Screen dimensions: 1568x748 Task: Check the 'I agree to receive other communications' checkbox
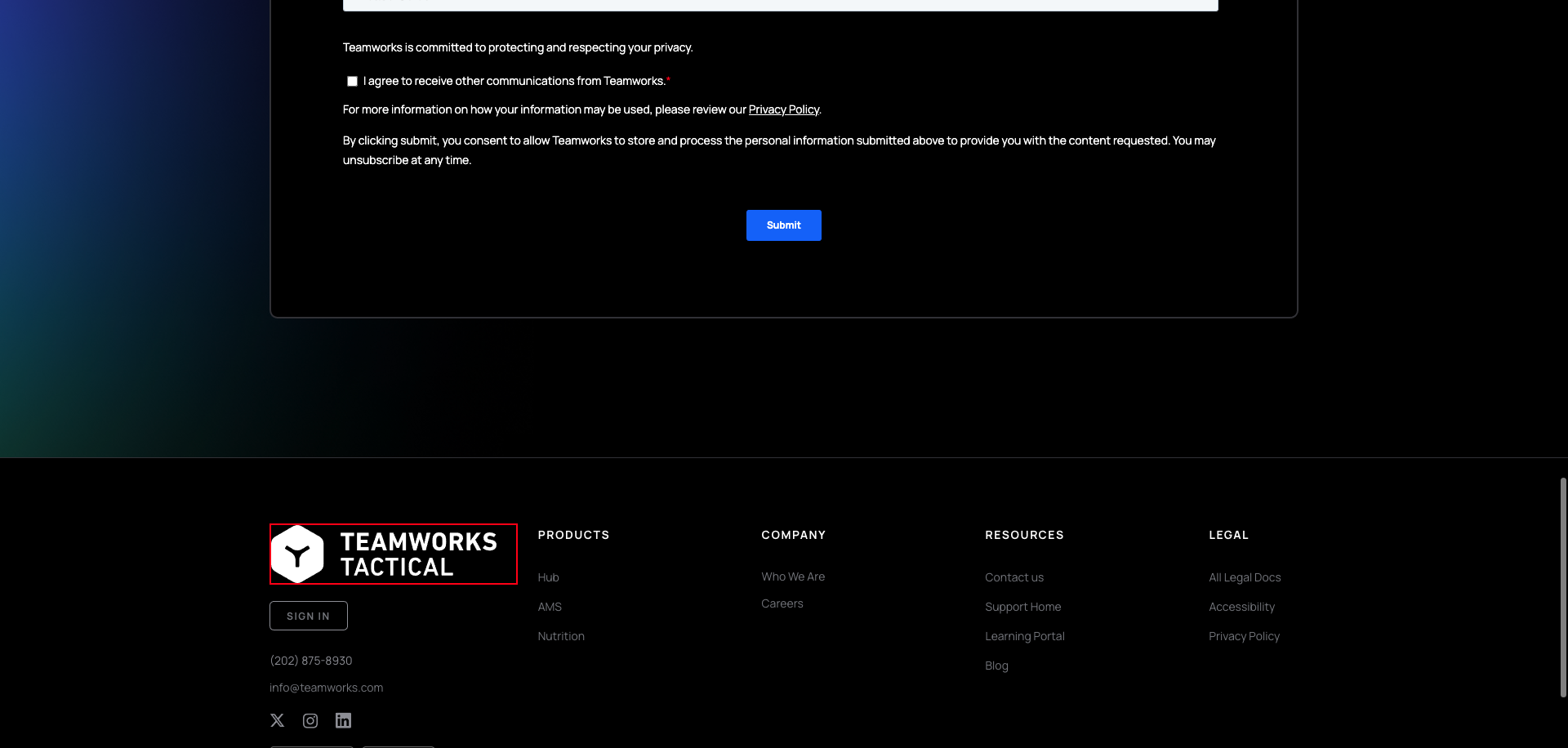[x=352, y=81]
